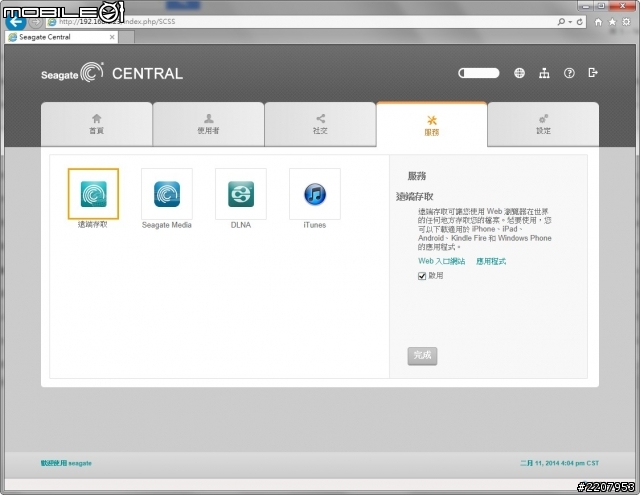Image resolution: width=641 pixels, height=495 pixels.
Task: Click the 完成 done button
Action: (x=422, y=356)
